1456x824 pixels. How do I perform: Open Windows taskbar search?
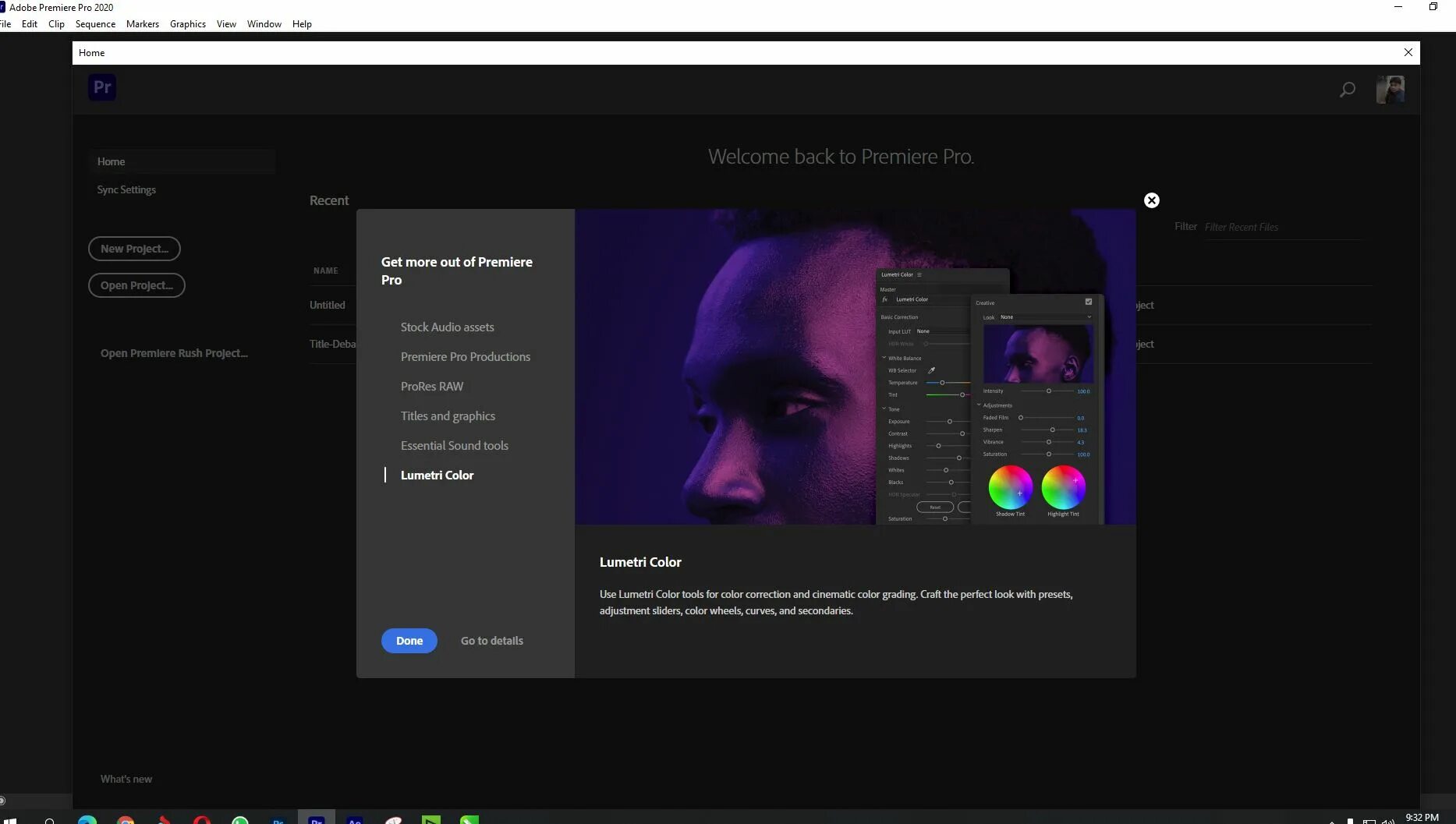pyautogui.click(x=49, y=820)
